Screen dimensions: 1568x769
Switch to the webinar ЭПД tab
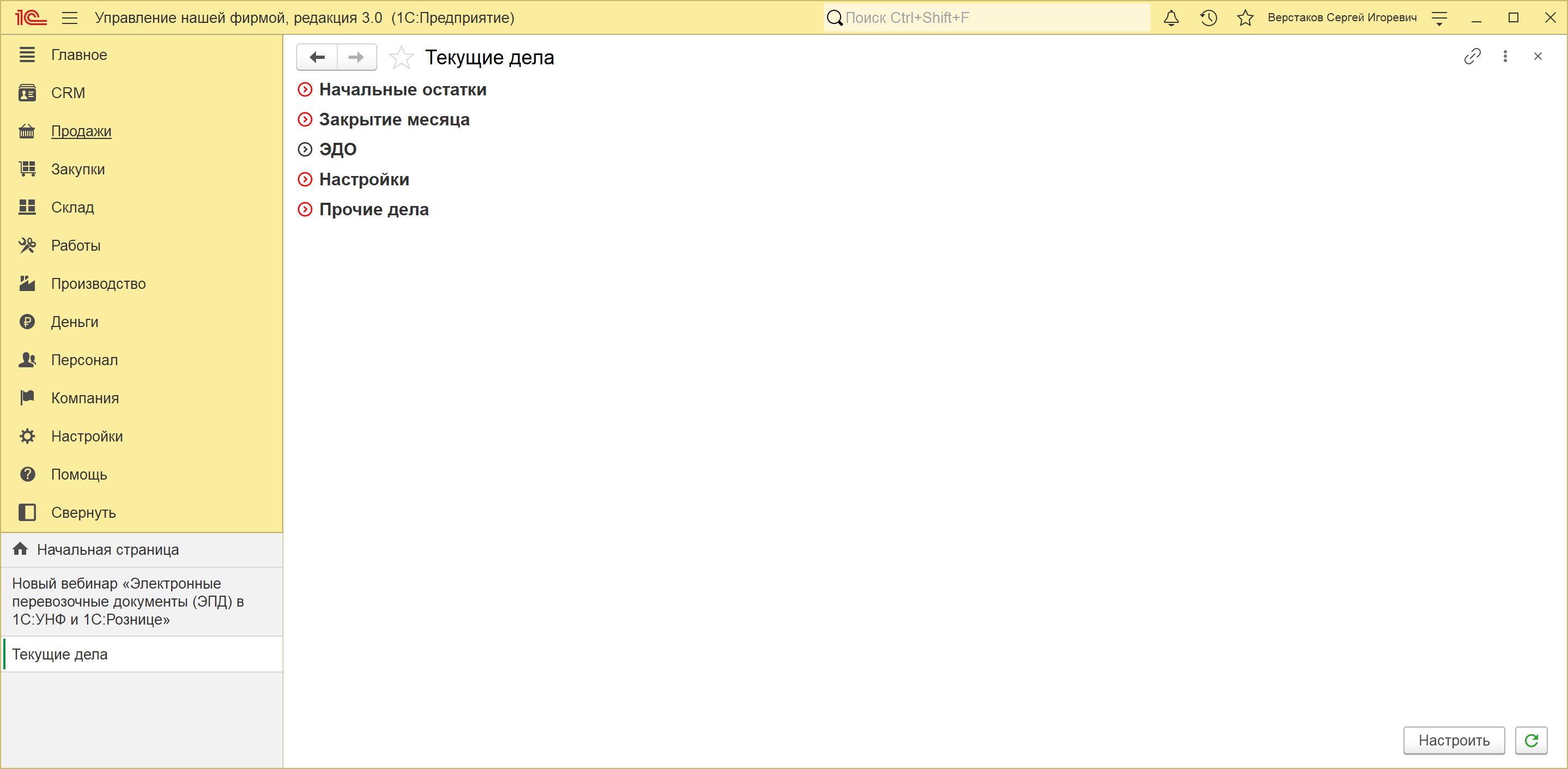click(142, 602)
